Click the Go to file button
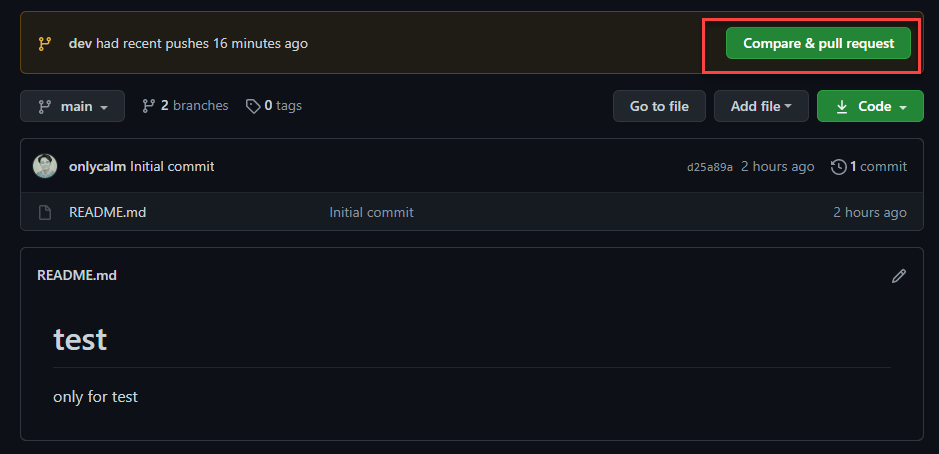 click(659, 106)
